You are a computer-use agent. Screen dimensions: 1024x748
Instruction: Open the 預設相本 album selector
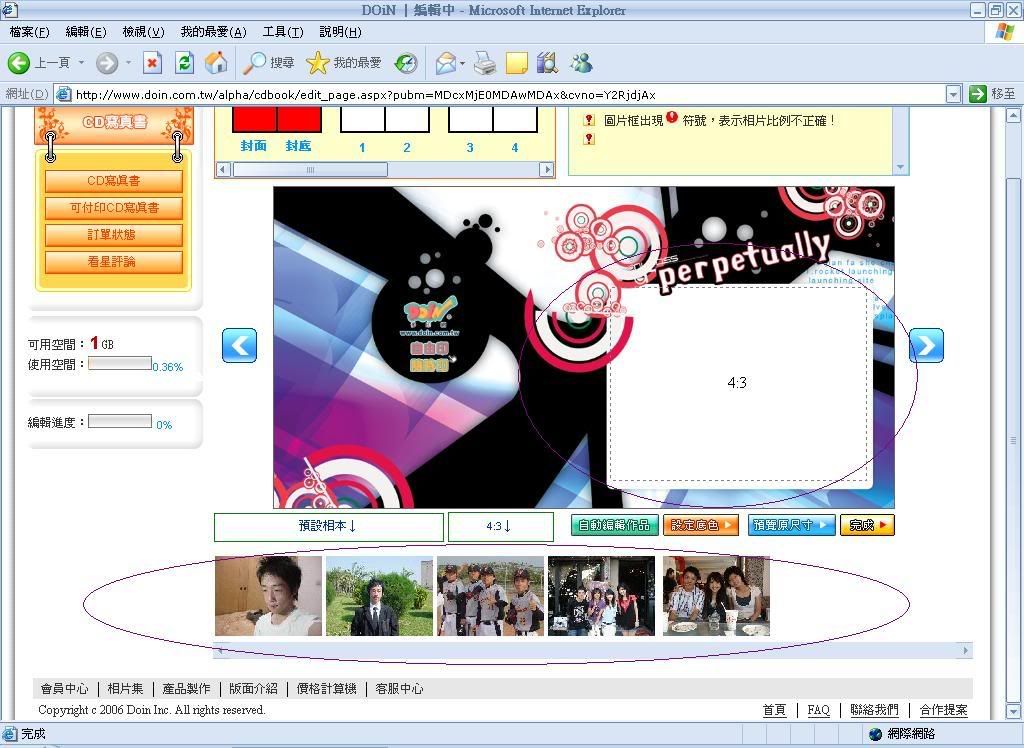click(328, 526)
